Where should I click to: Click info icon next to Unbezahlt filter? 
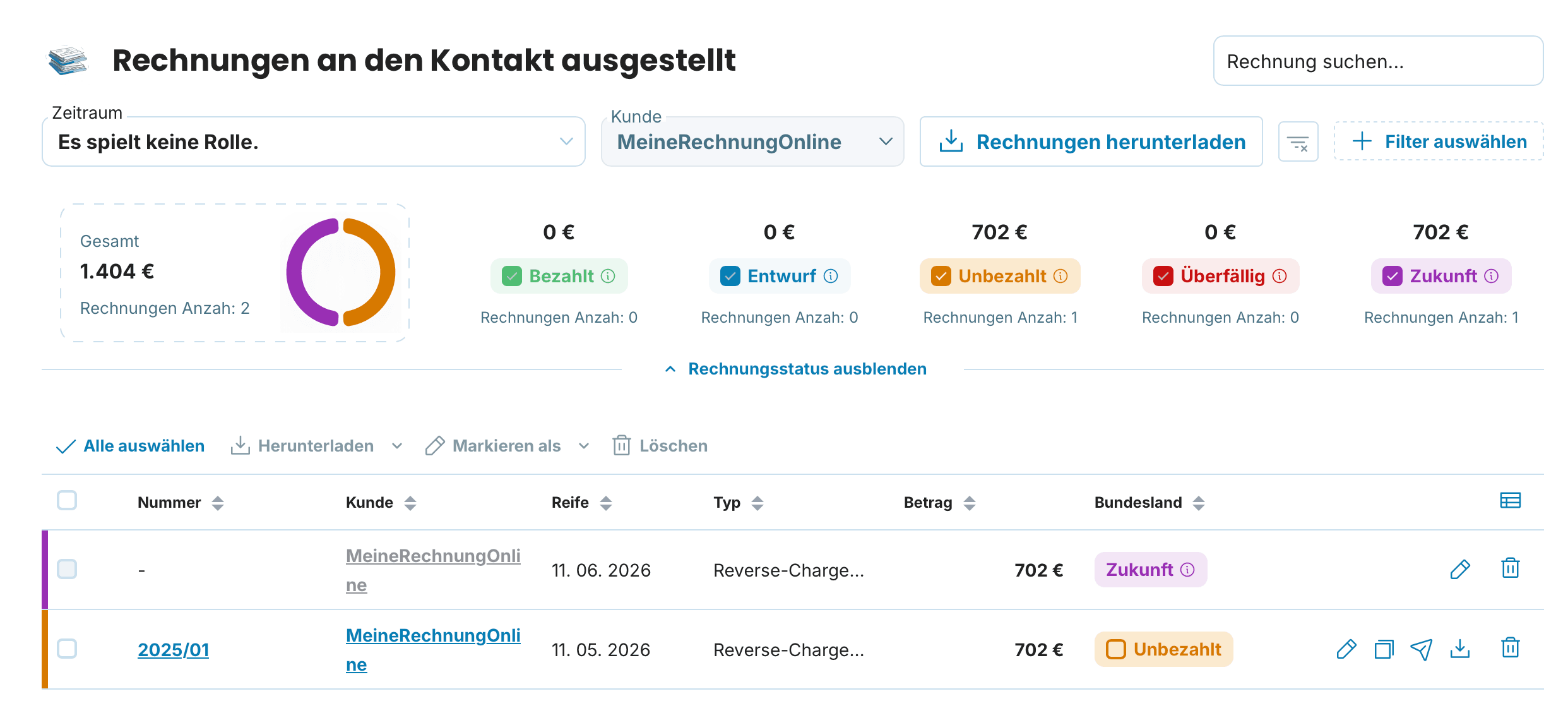coord(1060,276)
